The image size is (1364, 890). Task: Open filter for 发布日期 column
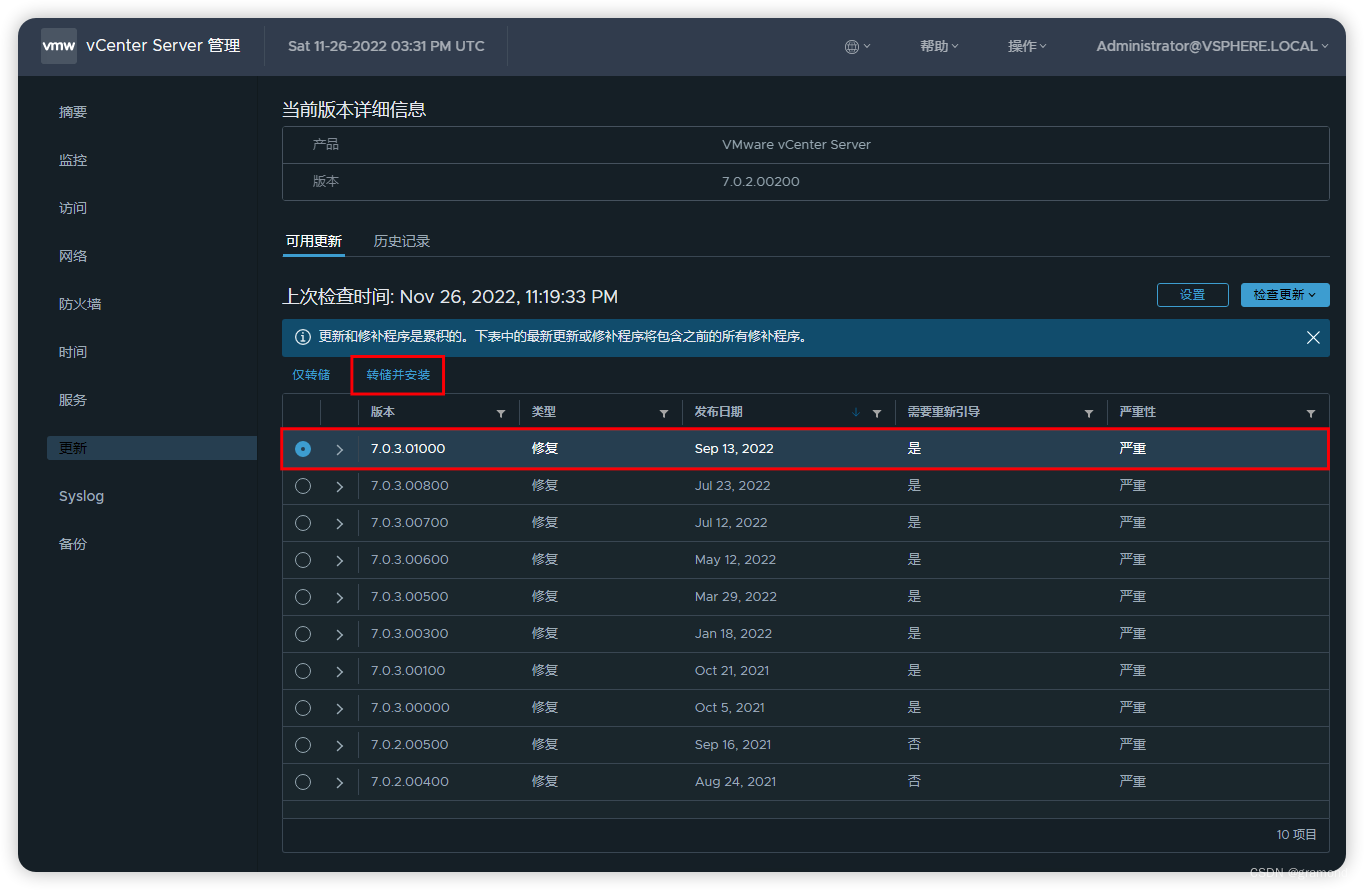point(877,413)
